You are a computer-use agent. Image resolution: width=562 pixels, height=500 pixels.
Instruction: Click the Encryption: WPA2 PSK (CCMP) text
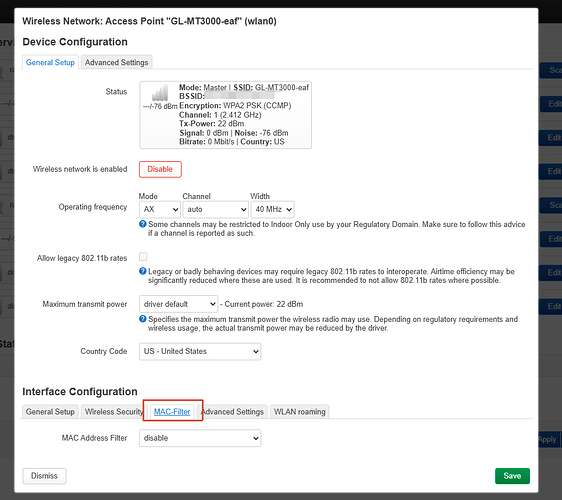coord(235,106)
